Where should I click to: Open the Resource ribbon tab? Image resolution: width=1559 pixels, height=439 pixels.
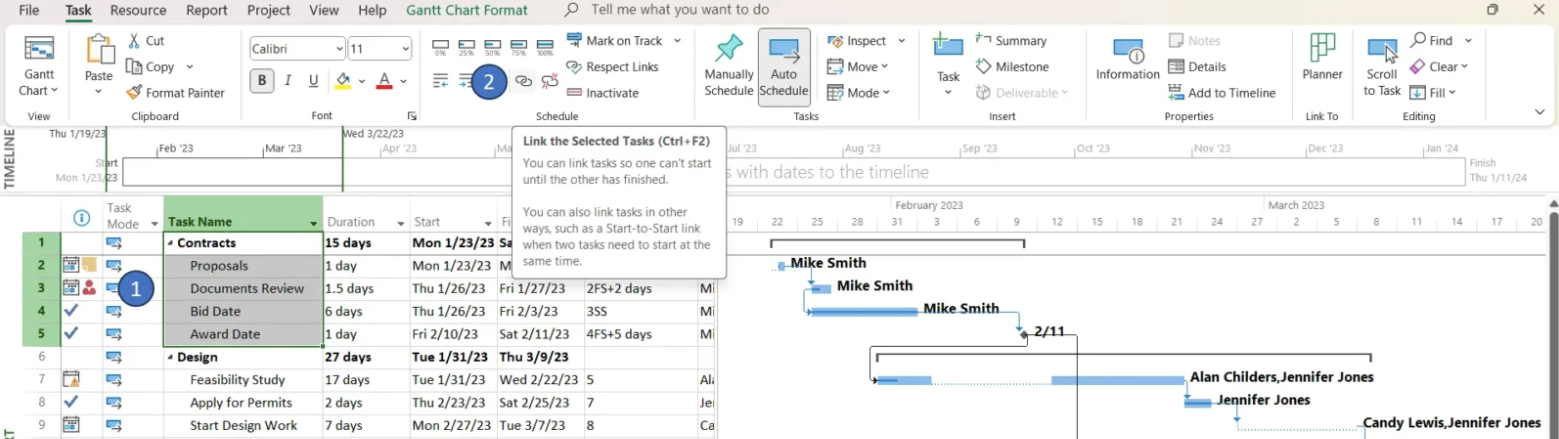[x=138, y=10]
